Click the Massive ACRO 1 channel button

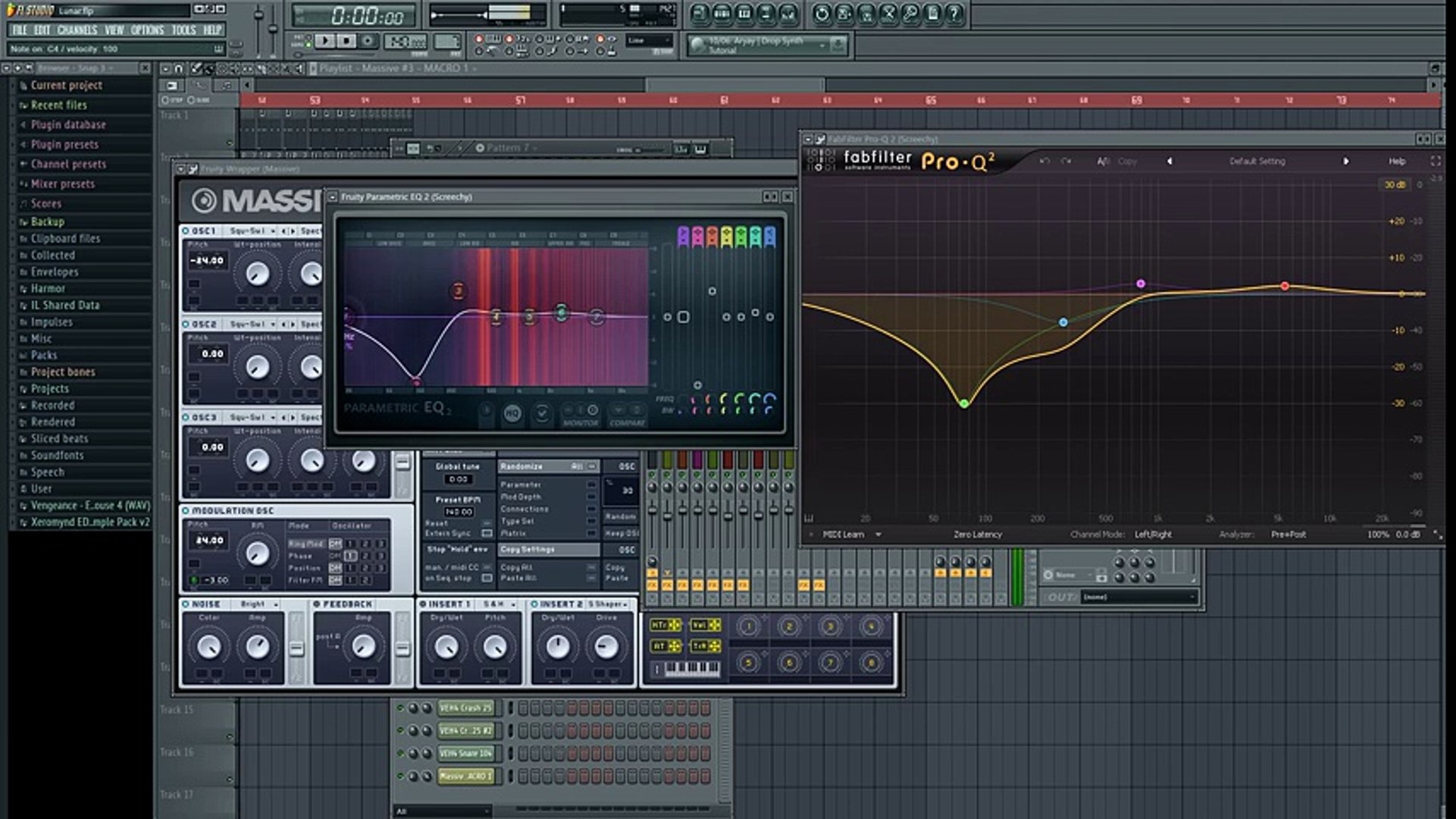(465, 777)
